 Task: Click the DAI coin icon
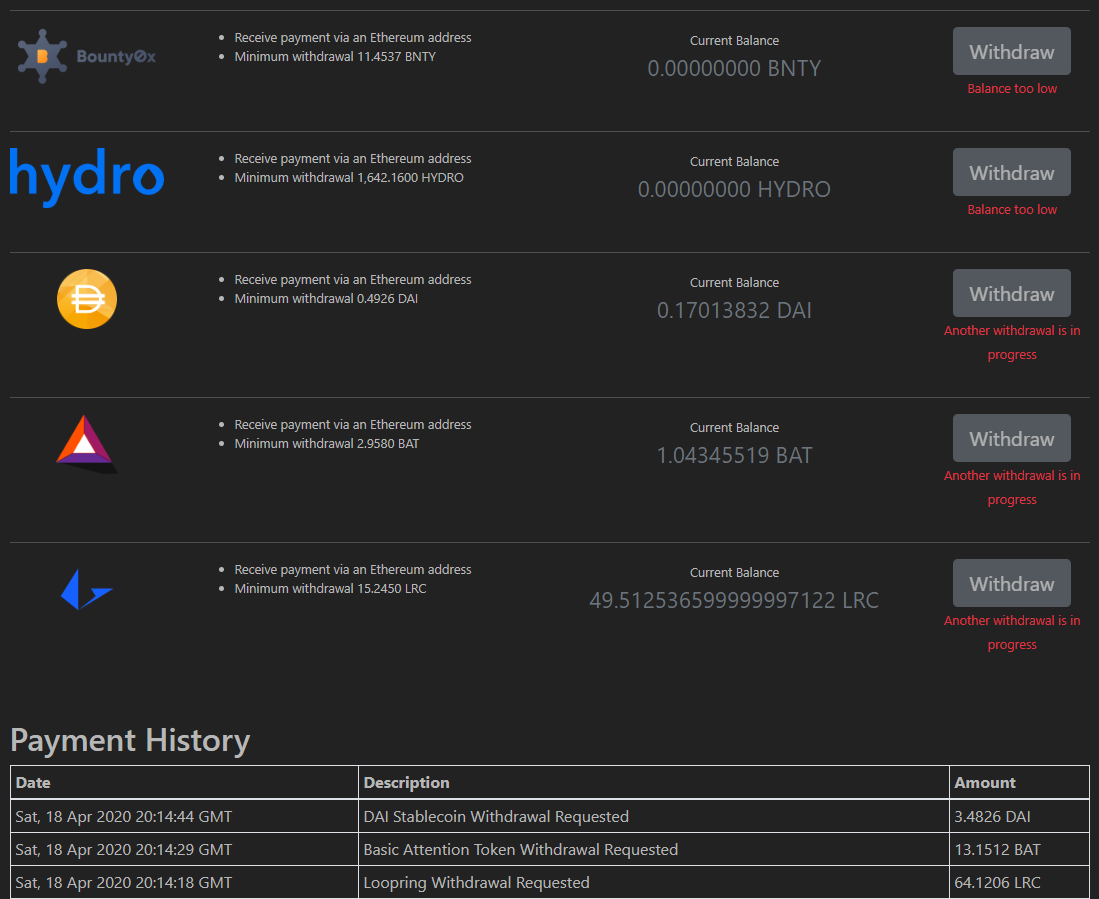coord(87,299)
